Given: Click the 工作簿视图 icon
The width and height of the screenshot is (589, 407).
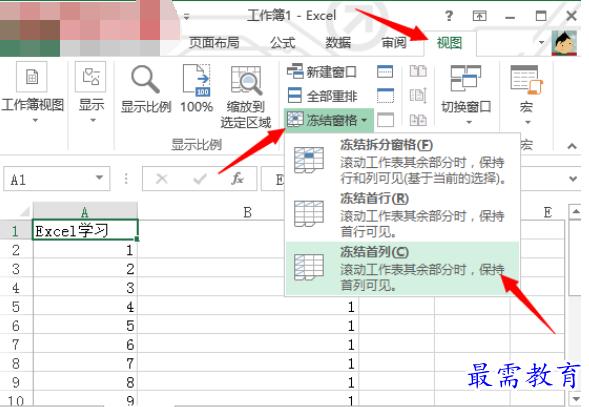Looking at the screenshot, I should click(x=32, y=77).
